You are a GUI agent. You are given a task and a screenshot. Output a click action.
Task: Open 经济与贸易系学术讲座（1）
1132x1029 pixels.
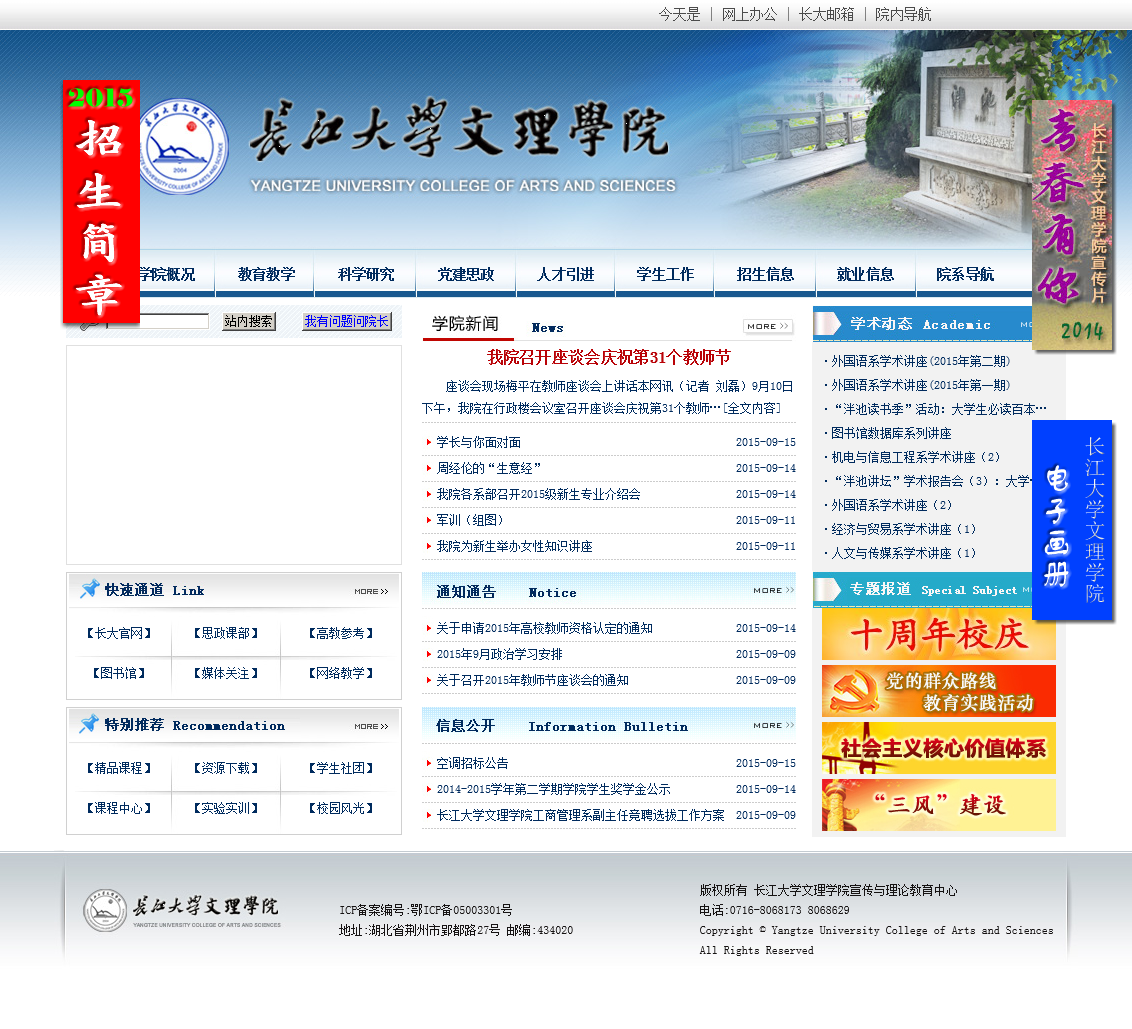click(903, 529)
